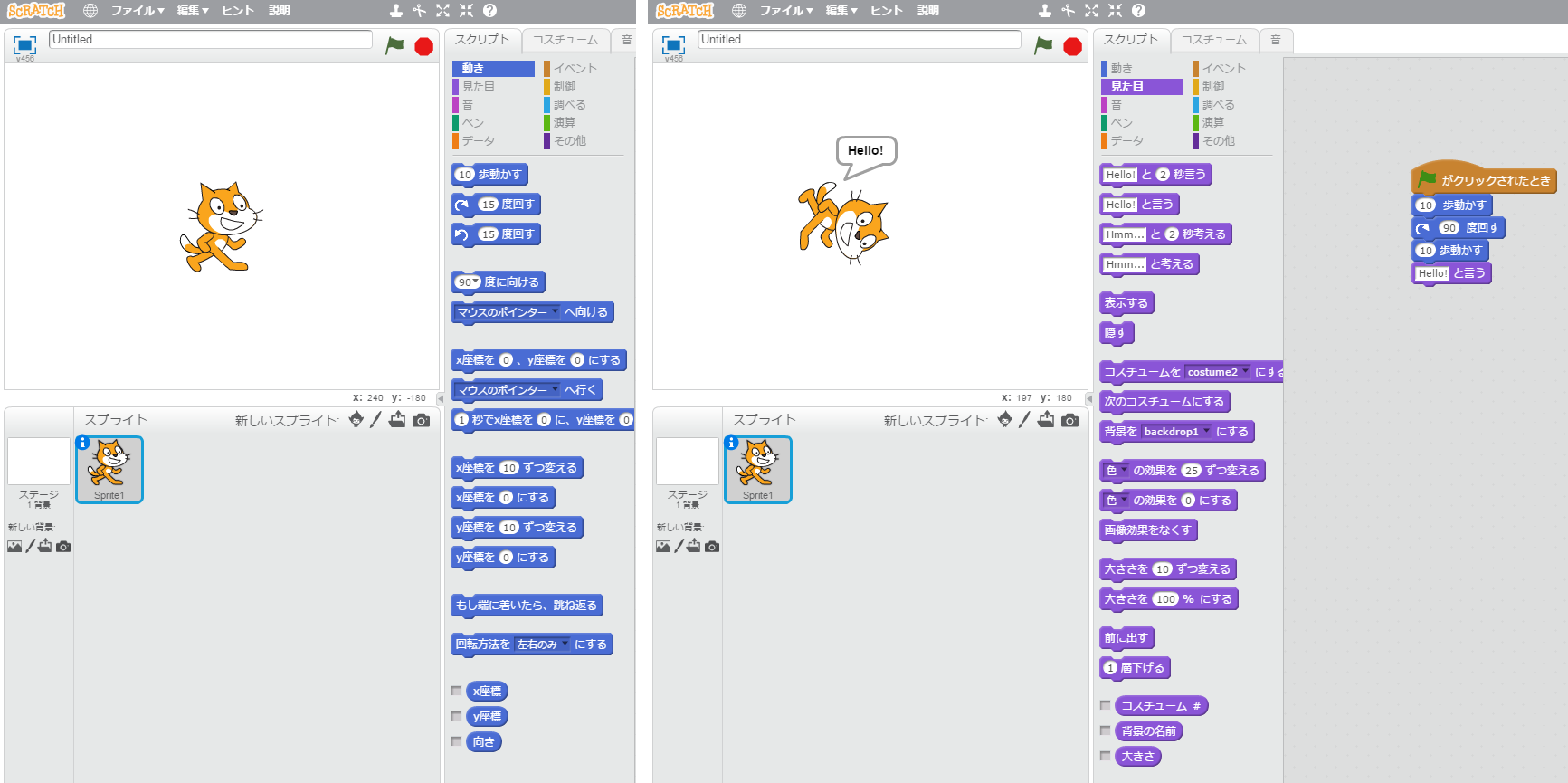Open 編集 menu in the right window
The image size is (1568, 783).
[x=841, y=11]
